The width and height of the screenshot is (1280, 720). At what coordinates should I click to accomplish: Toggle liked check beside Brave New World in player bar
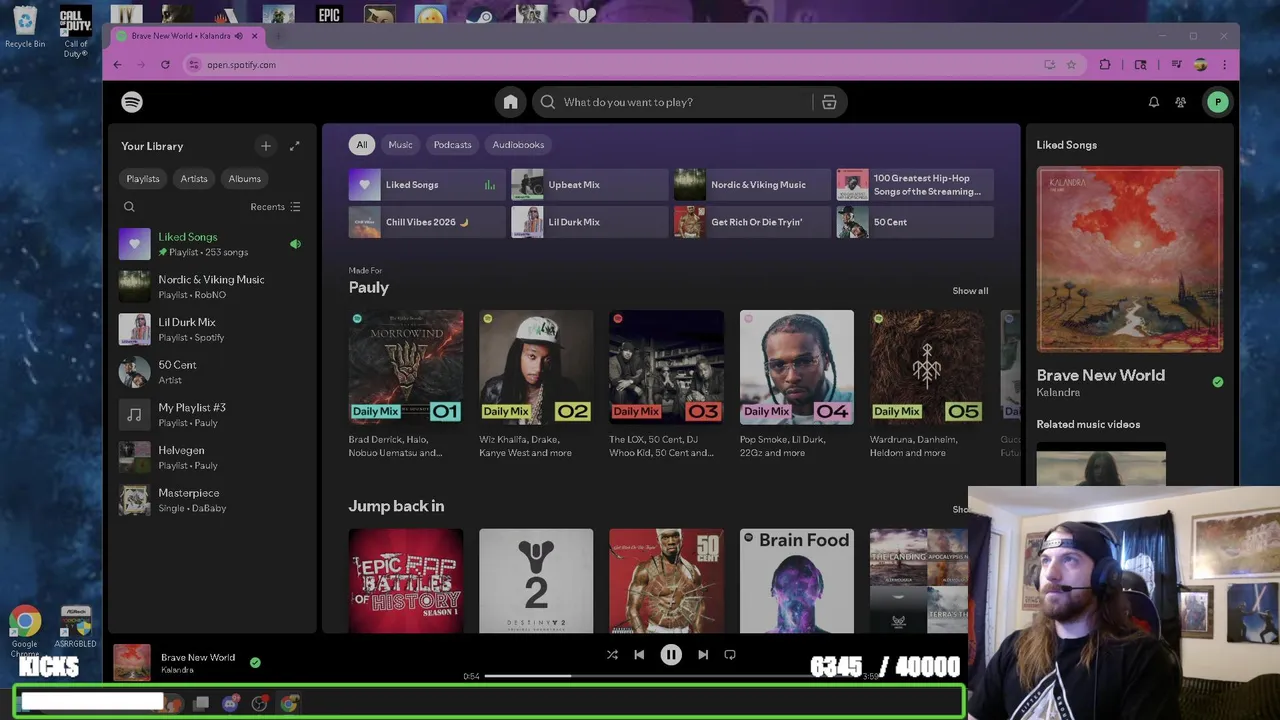coord(255,662)
